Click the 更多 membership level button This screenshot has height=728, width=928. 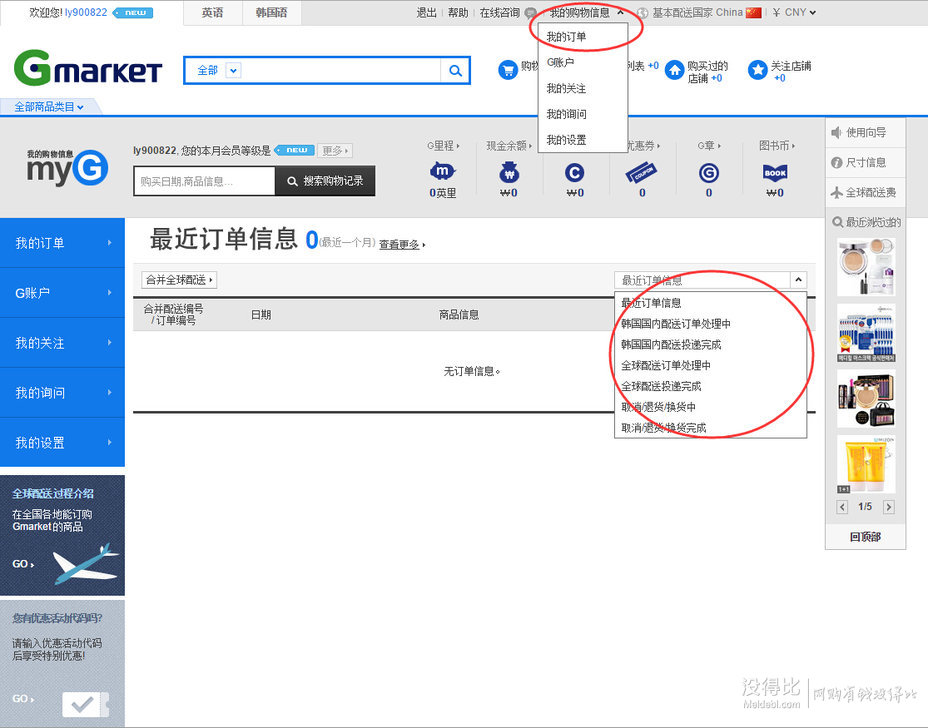(335, 150)
